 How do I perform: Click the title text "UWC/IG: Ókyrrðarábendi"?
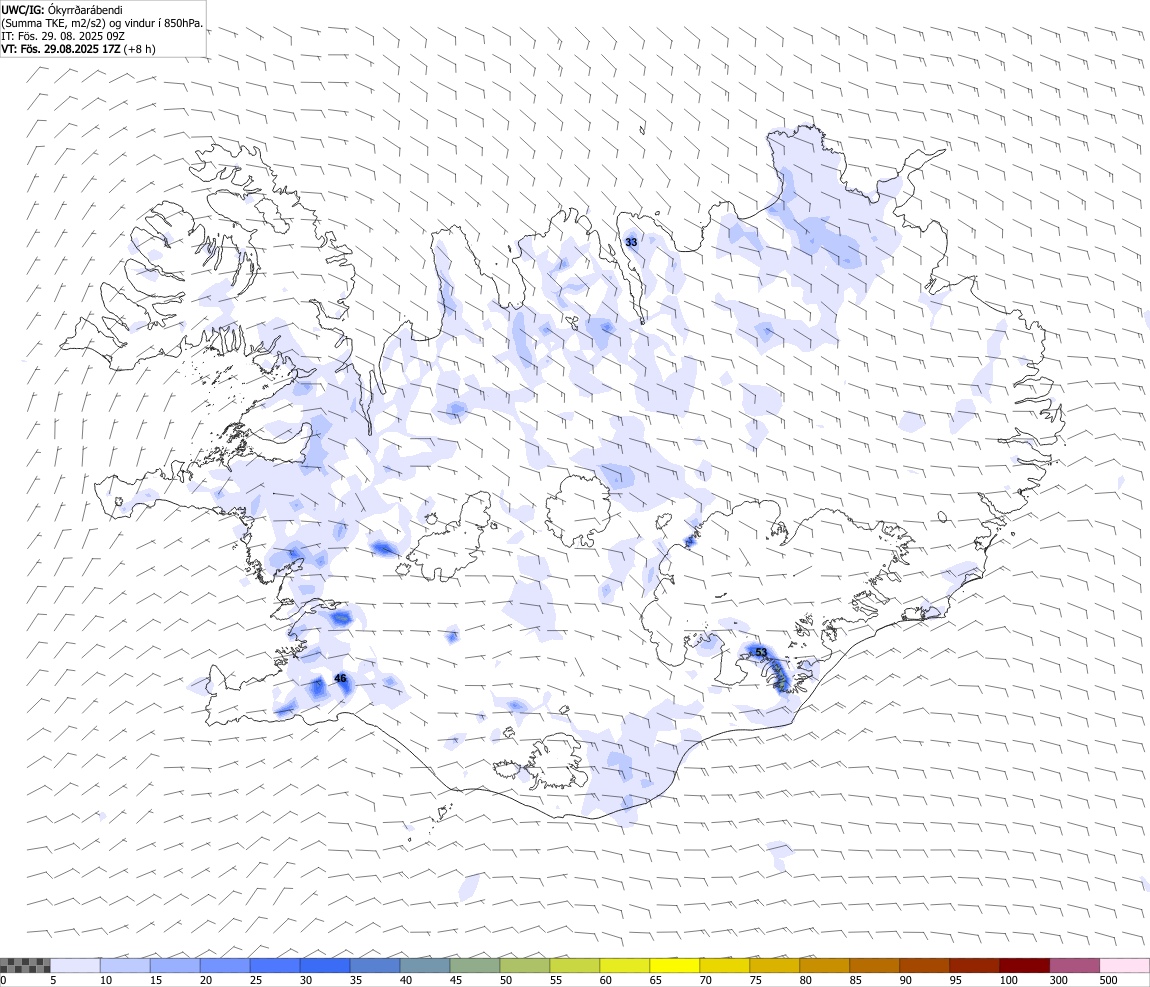62,10
